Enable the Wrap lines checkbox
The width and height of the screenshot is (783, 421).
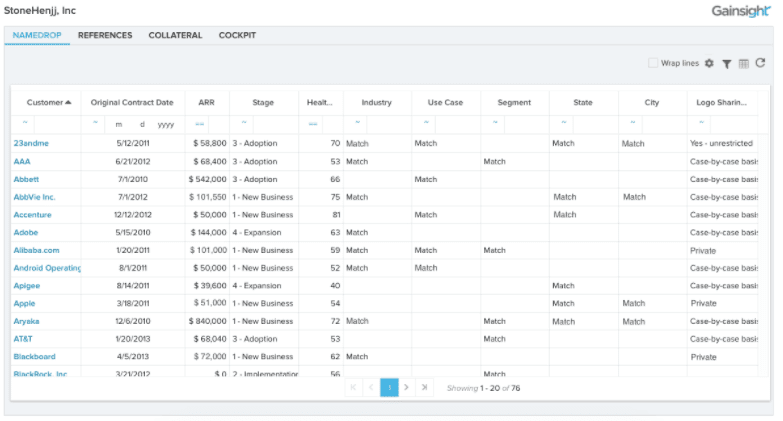click(653, 63)
